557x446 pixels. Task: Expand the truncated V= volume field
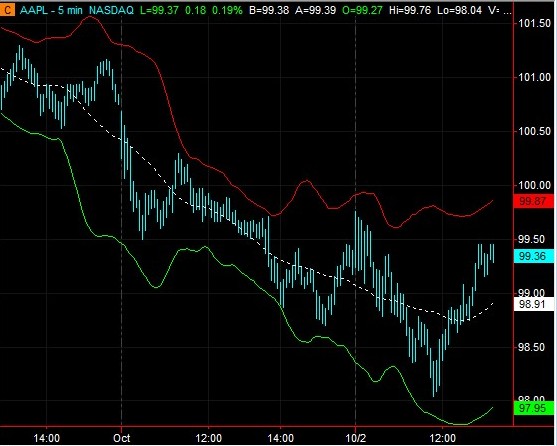[500, 10]
